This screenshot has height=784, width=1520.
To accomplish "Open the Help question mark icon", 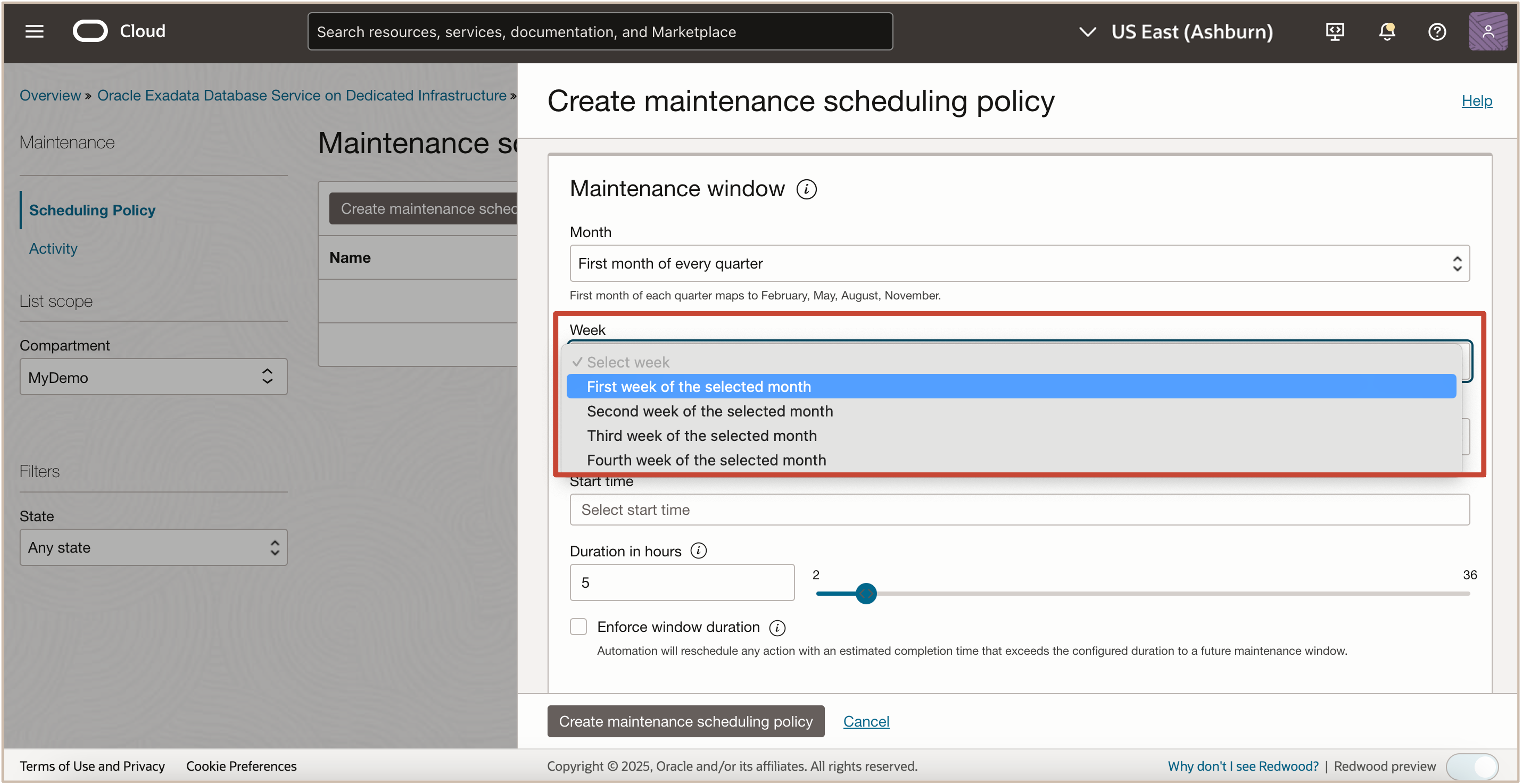I will 1437,32.
